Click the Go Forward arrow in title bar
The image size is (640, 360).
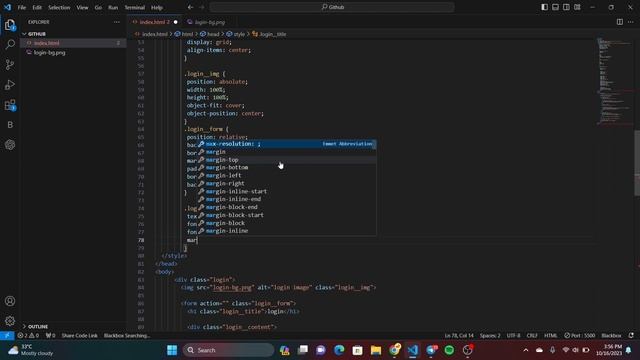pos(202,7)
